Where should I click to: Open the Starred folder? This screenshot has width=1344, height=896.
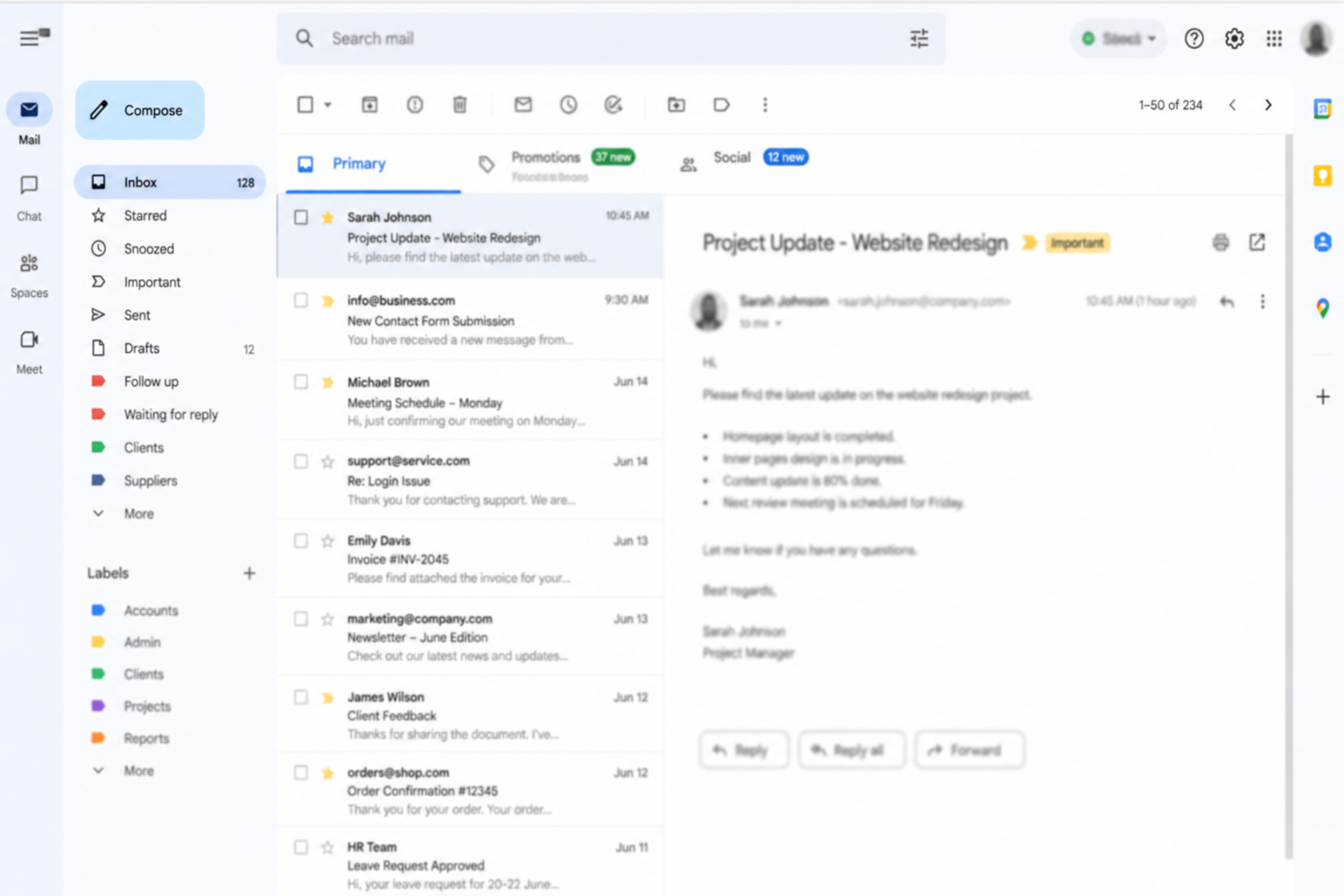(x=171, y=215)
